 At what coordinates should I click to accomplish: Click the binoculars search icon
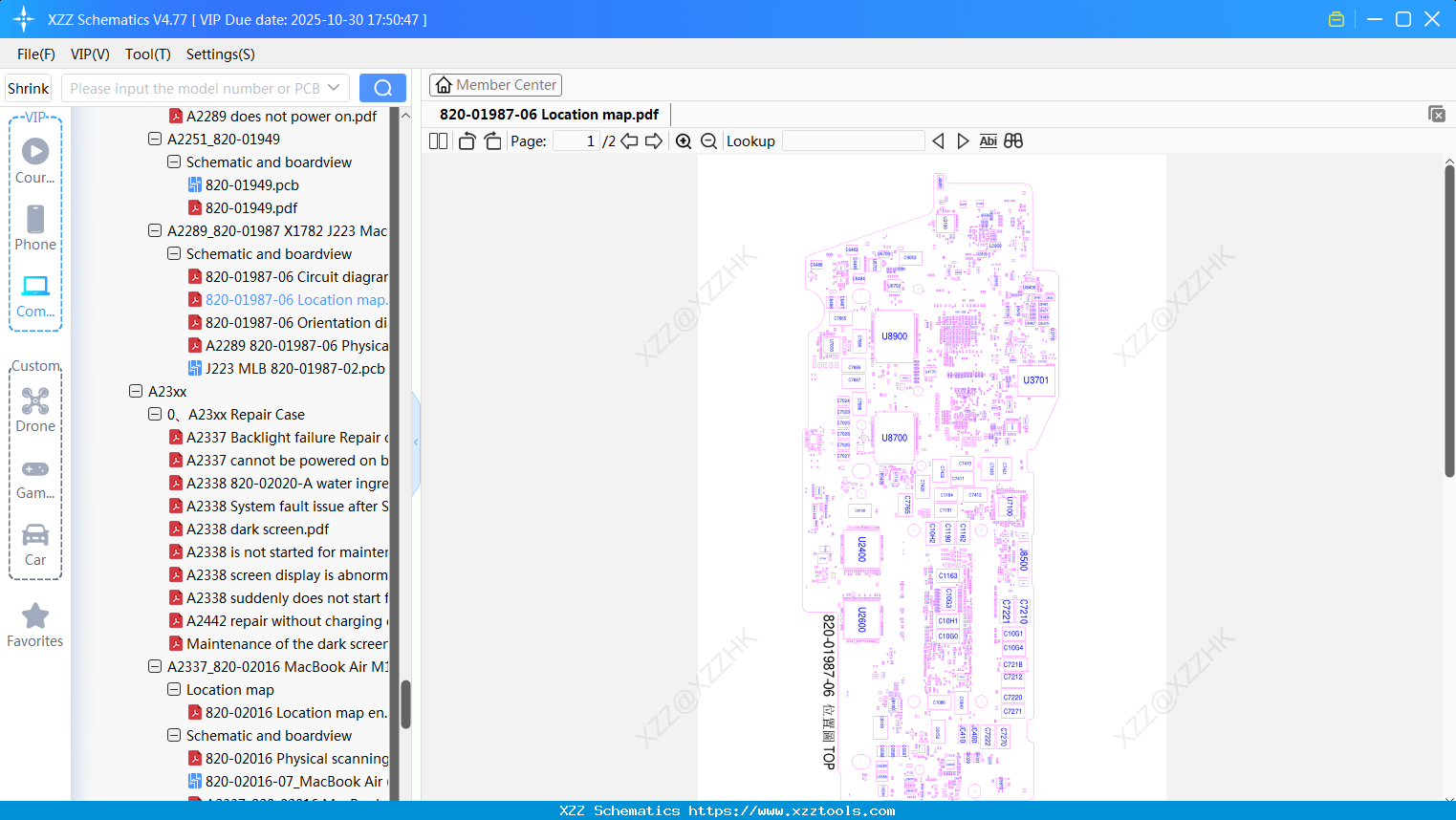[1013, 141]
